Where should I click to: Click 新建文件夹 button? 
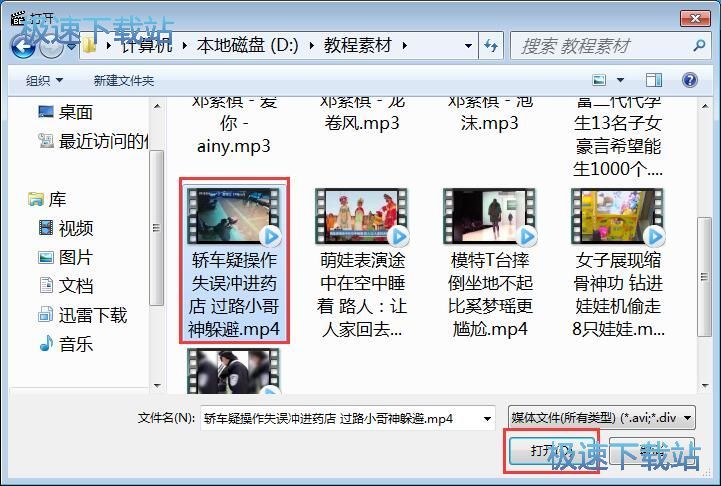(124, 80)
